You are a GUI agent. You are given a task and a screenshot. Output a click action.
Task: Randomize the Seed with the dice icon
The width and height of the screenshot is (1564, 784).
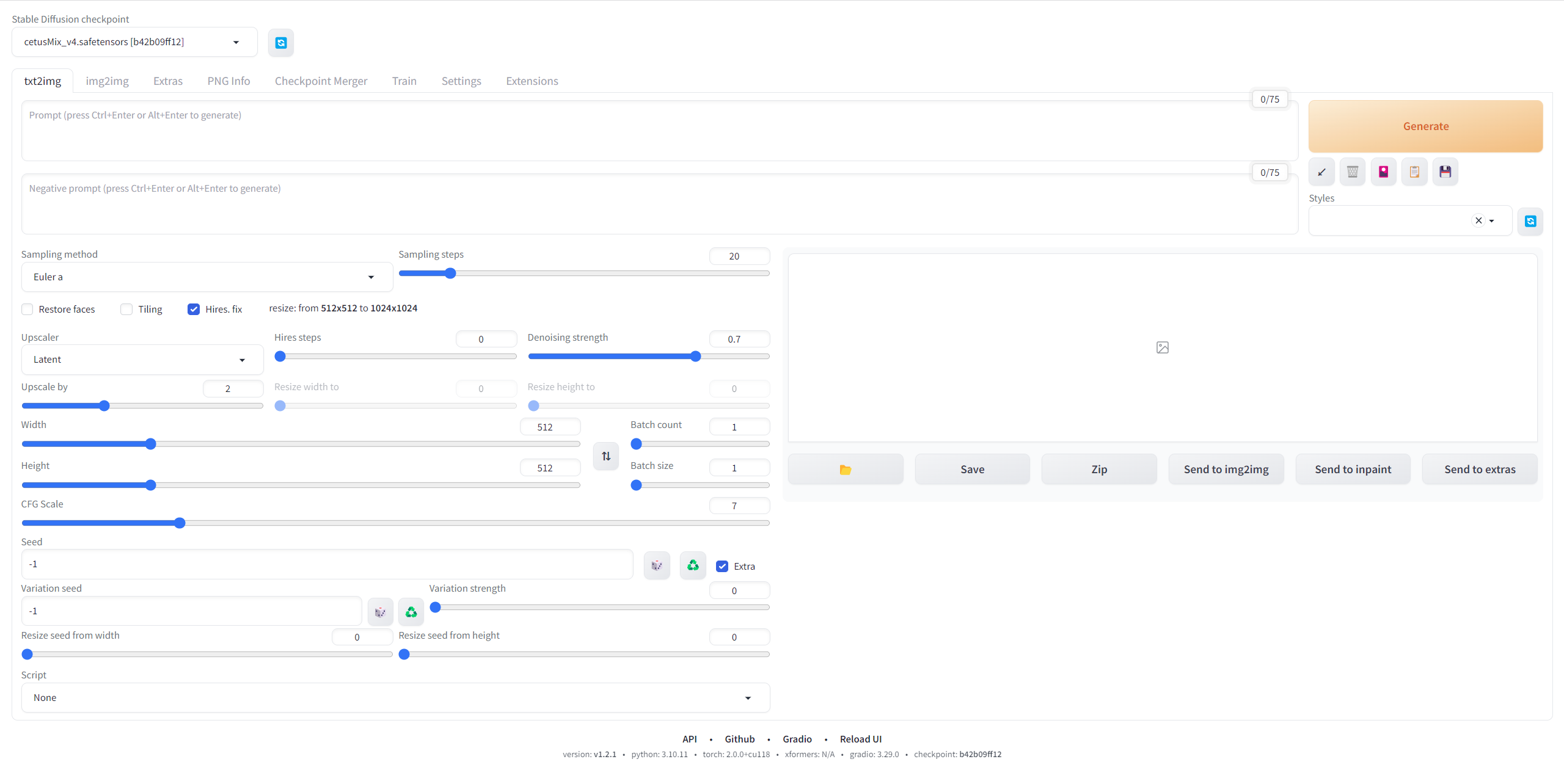coord(657,565)
